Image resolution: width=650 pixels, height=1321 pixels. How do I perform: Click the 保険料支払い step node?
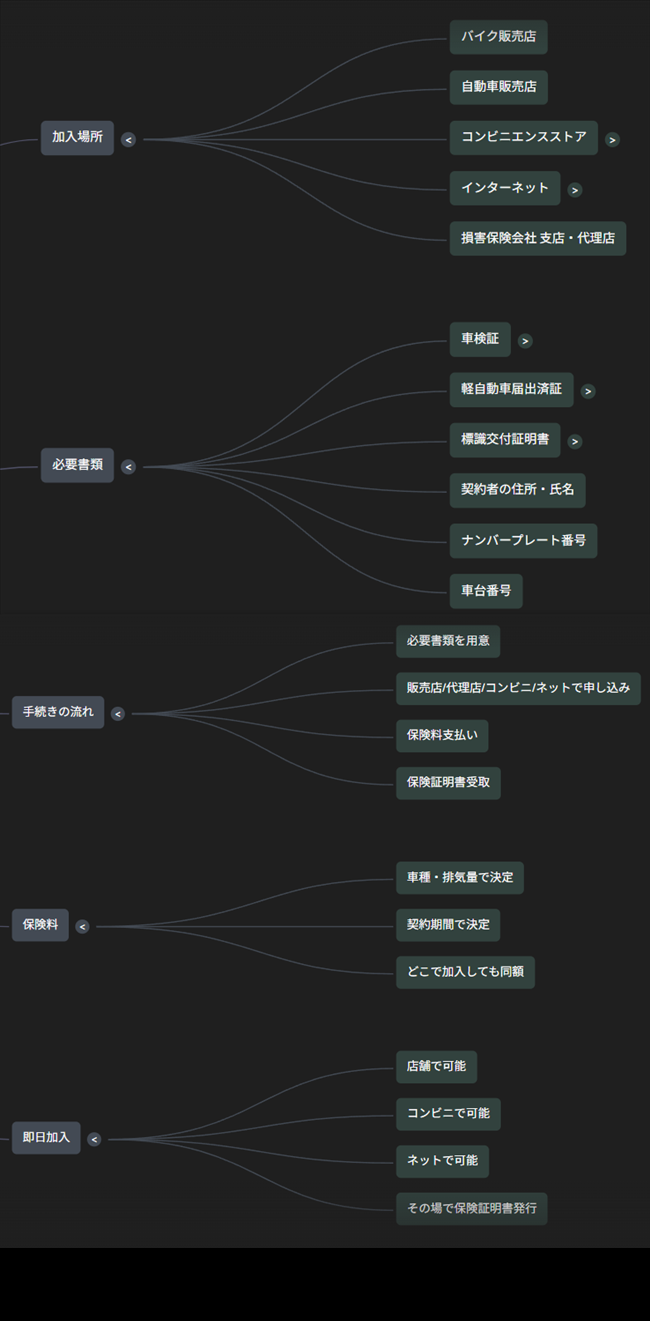coord(442,735)
